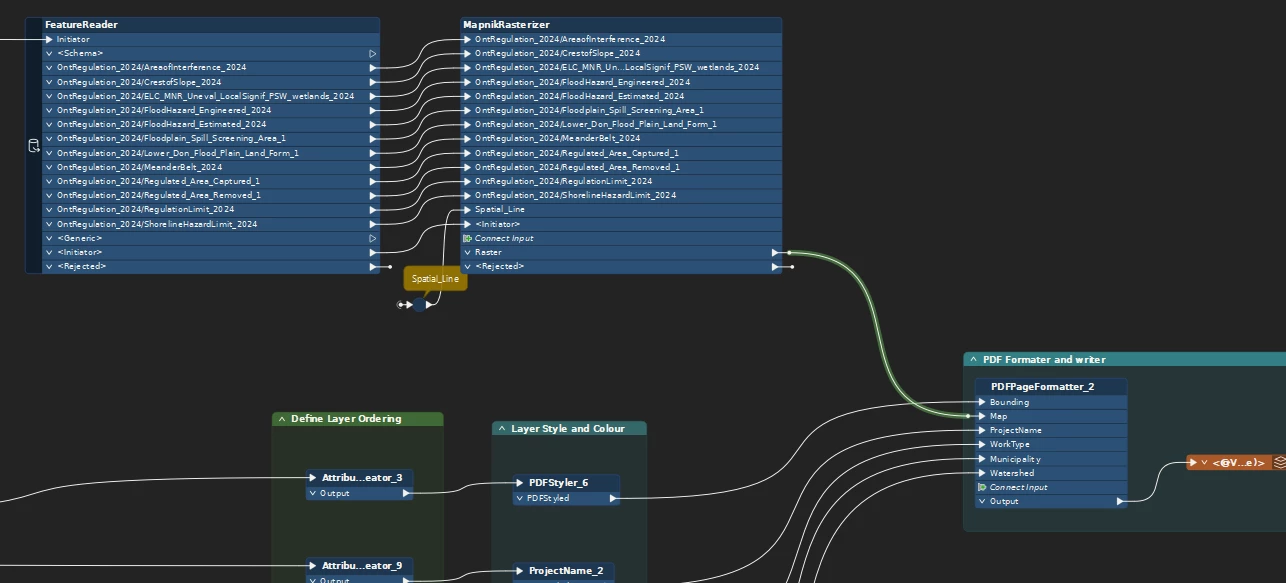Viewport: 1286px width, 583px height.
Task: Click MapnikRasterizer MeanderBelt_2024 input port arrow
Action: tap(467, 138)
